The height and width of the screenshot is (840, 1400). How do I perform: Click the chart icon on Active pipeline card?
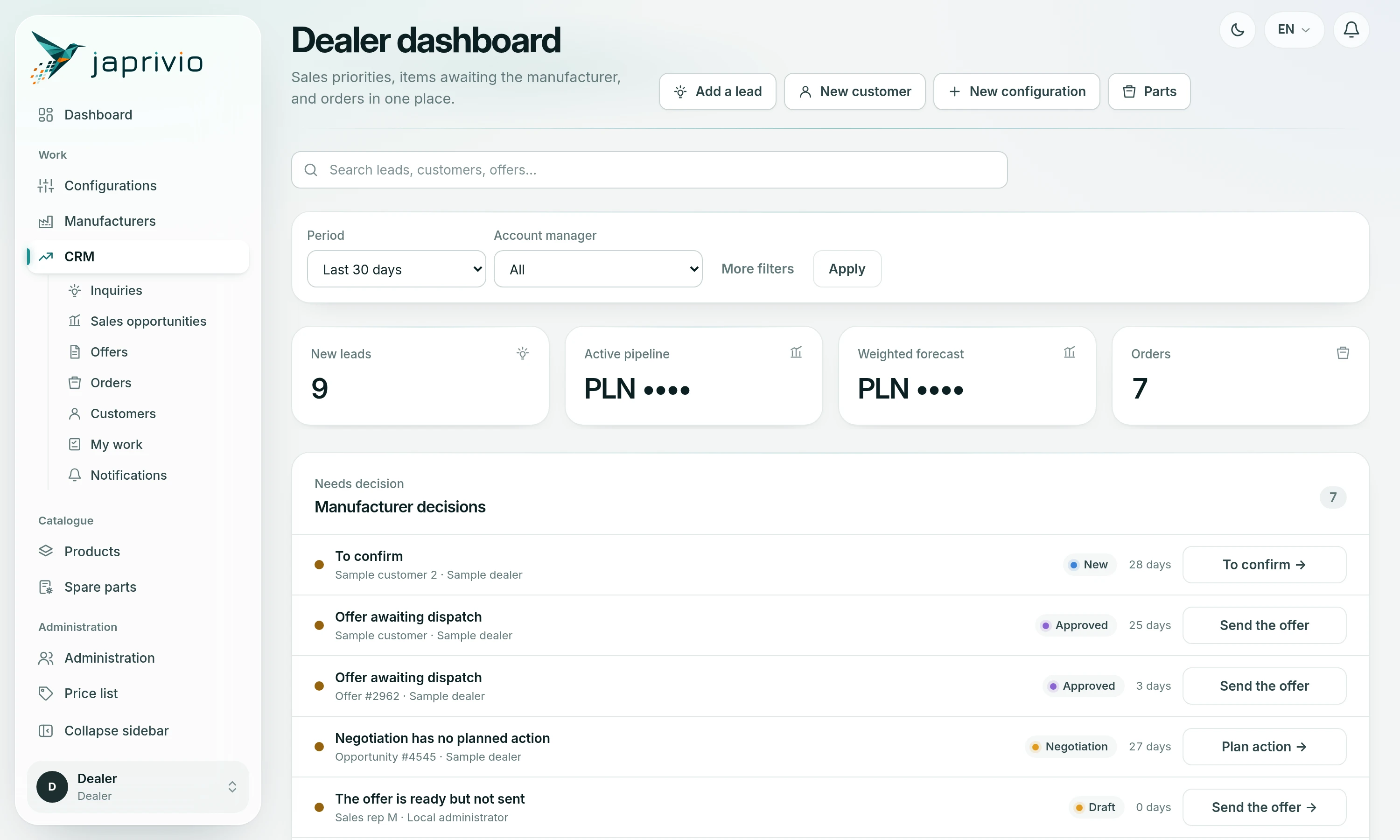796,353
